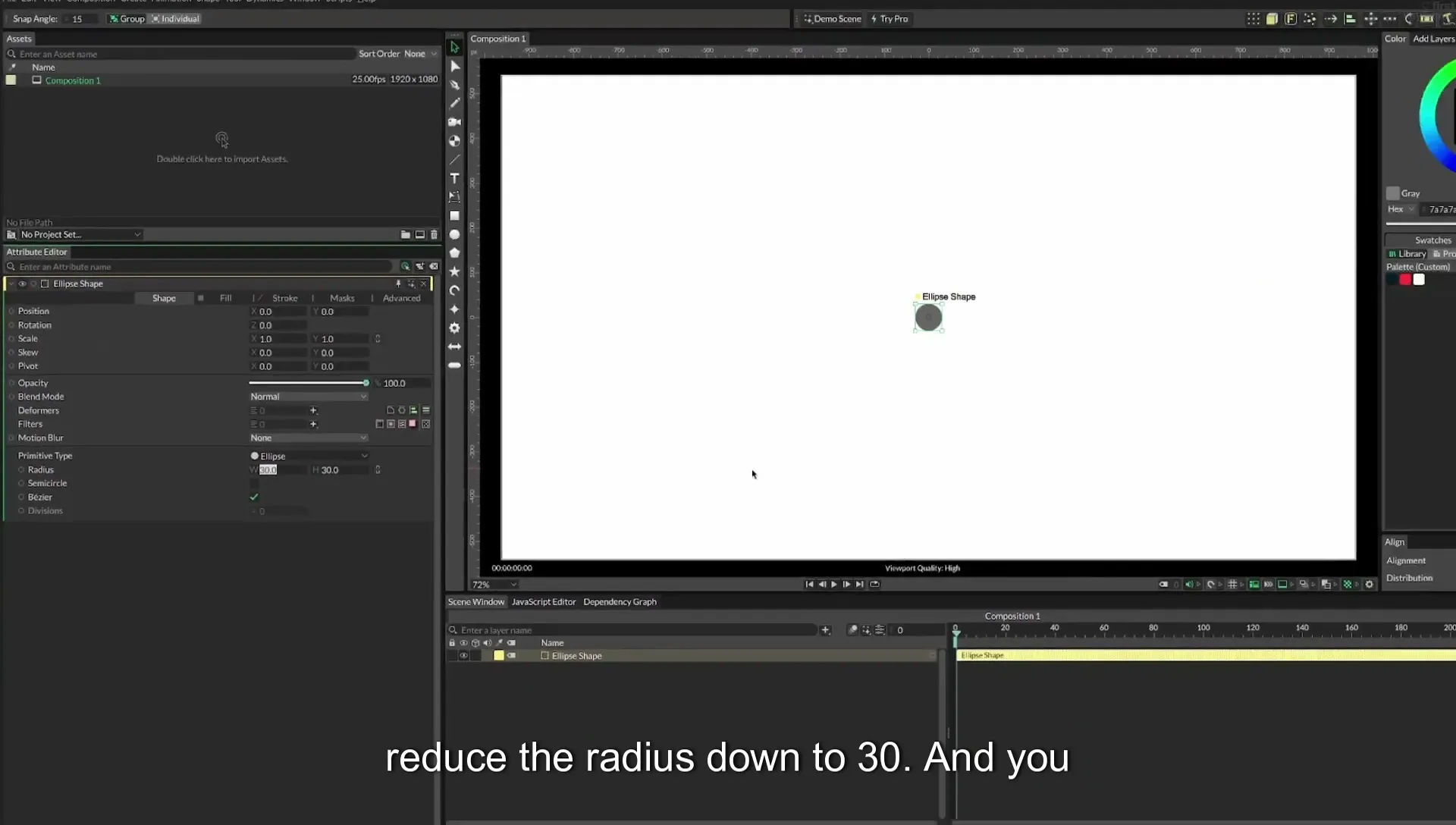1456x825 pixels.
Task: Switch to the Masks tab
Action: tap(342, 298)
